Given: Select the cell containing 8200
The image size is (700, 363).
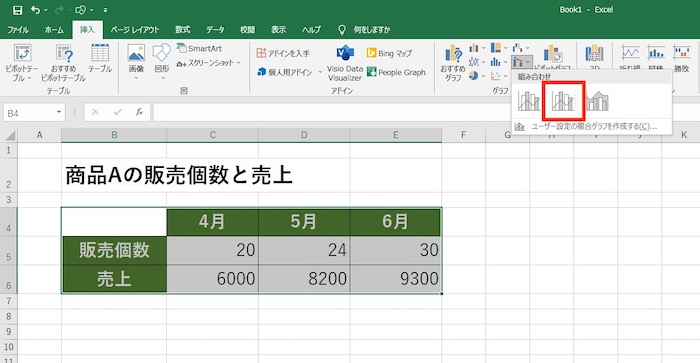Looking at the screenshot, I should pyautogui.click(x=304, y=279).
